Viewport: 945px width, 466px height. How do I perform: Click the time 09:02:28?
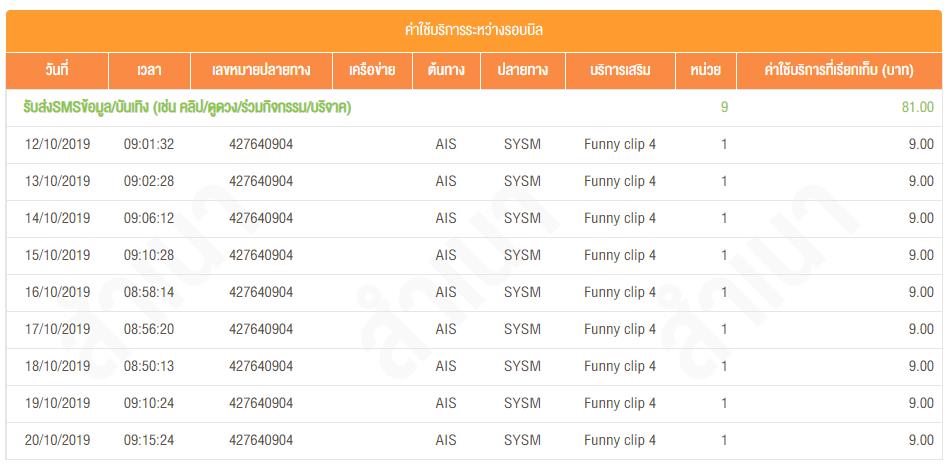(149, 181)
